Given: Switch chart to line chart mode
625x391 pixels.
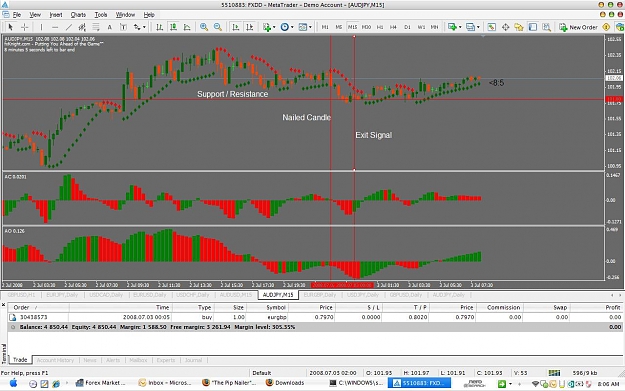Looking at the screenshot, I should [187, 27].
